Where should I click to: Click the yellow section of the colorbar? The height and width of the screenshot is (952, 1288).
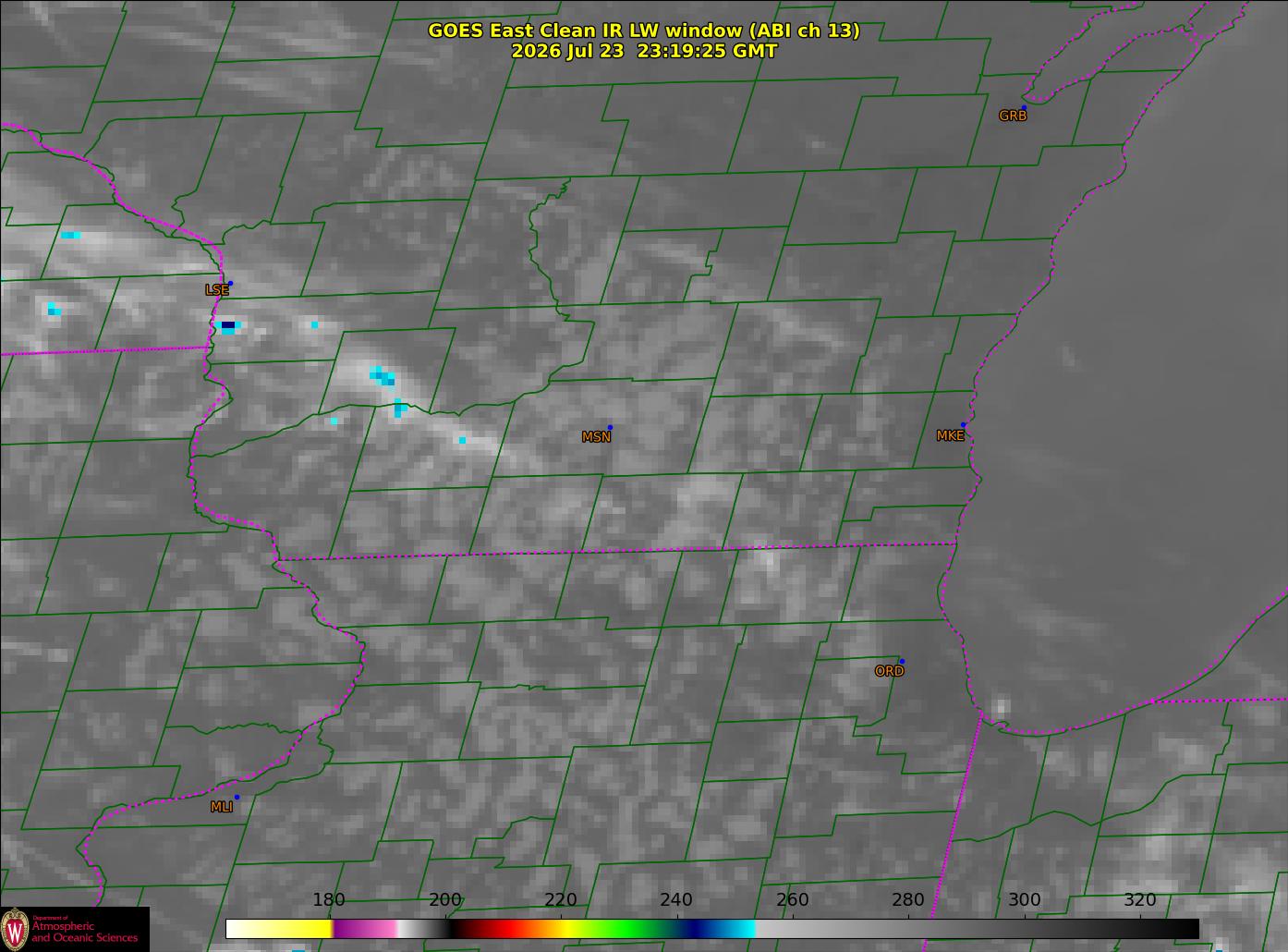[279, 929]
